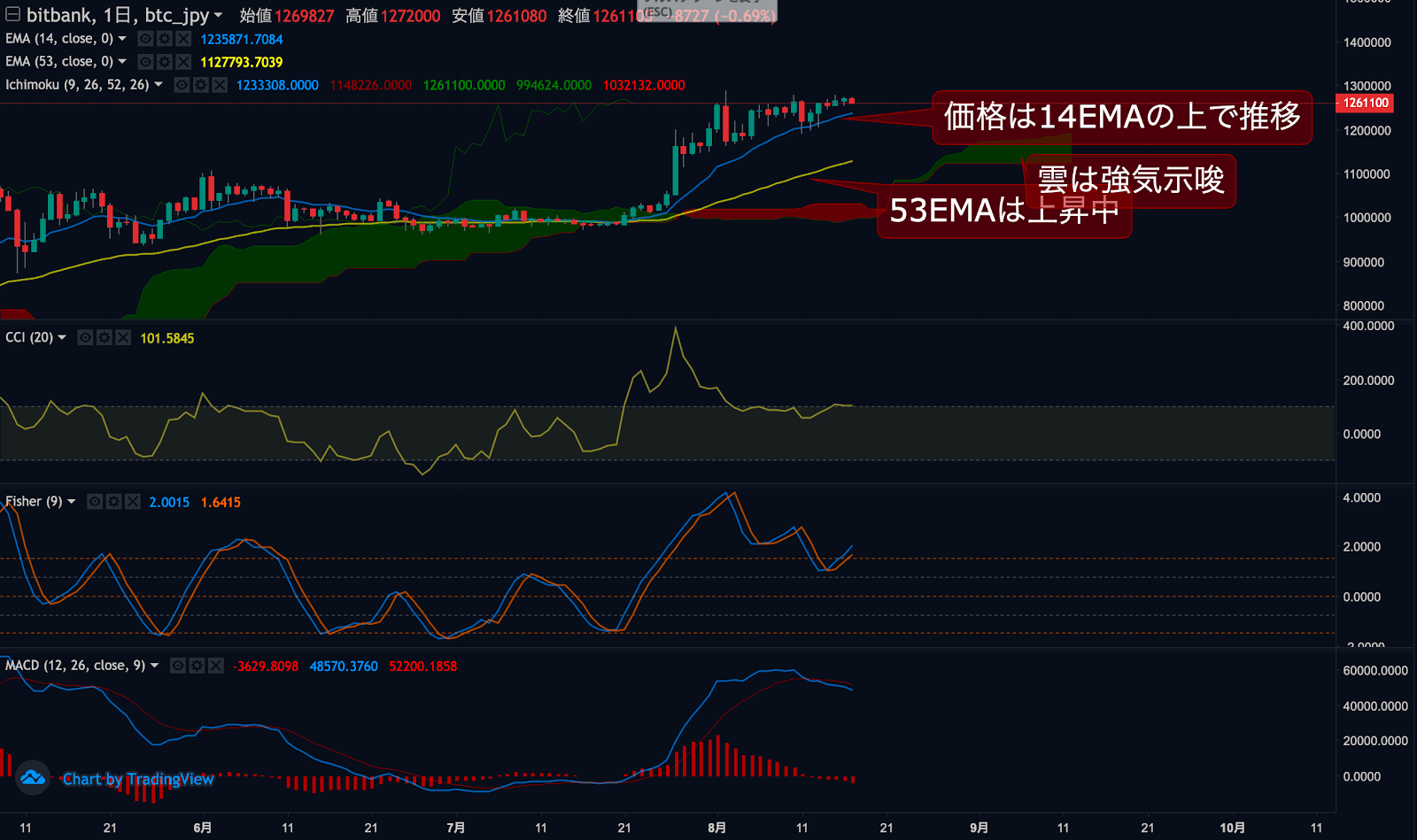Open settings gear for EMA 14 indicator
Screen dimensions: 1417x840
164,39
